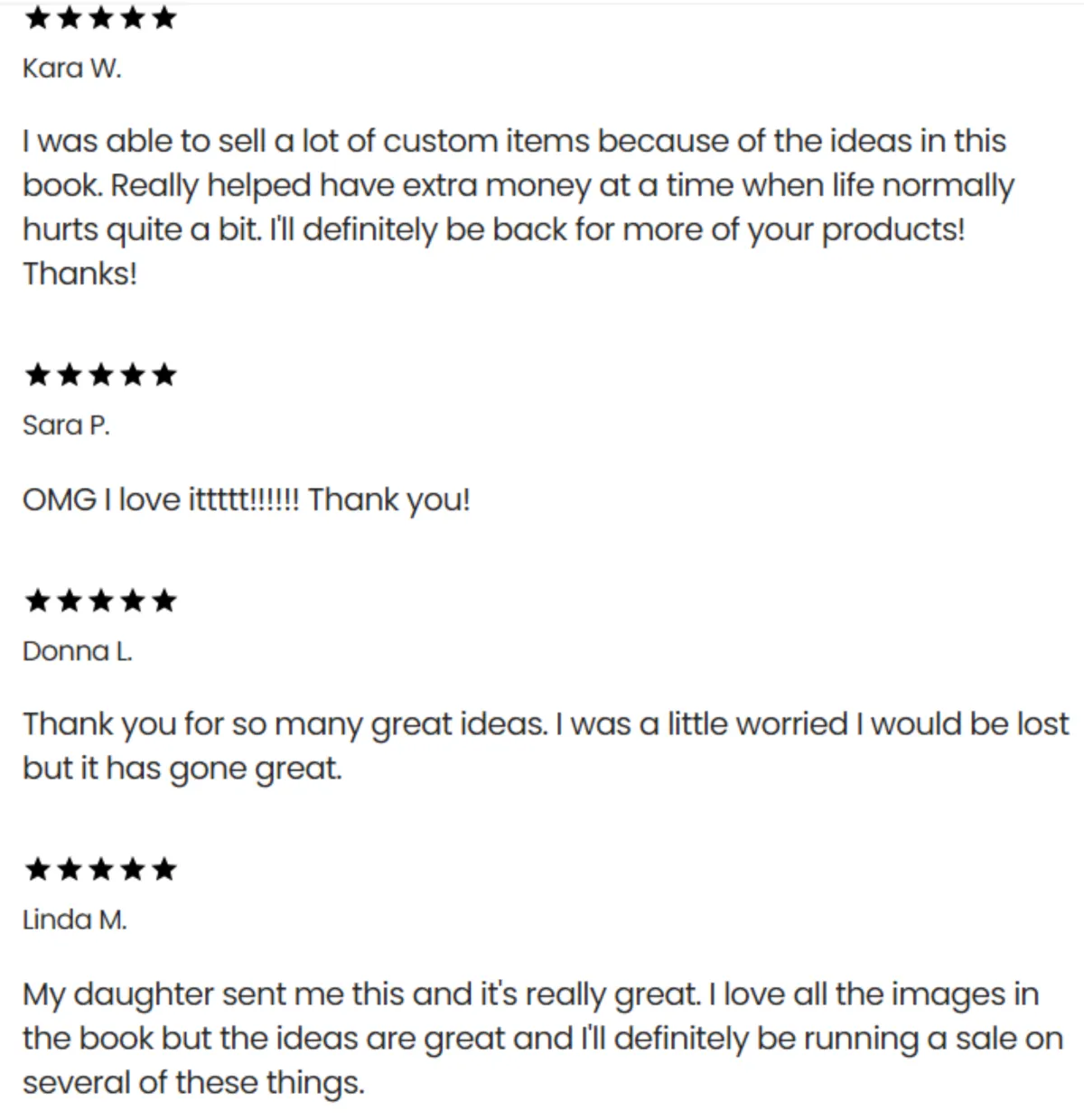The width and height of the screenshot is (1084, 1120).
Task: Click the word 'Thanks!' in Kara's review
Action: click(79, 273)
